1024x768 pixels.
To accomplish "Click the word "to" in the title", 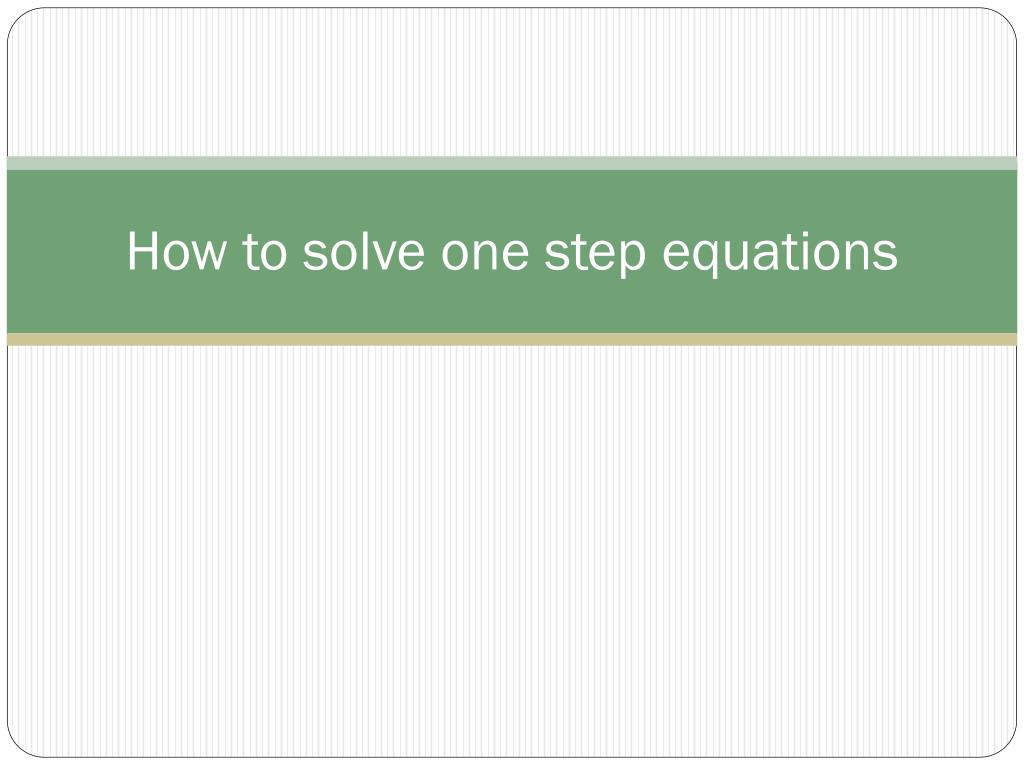I will click(x=264, y=252).
